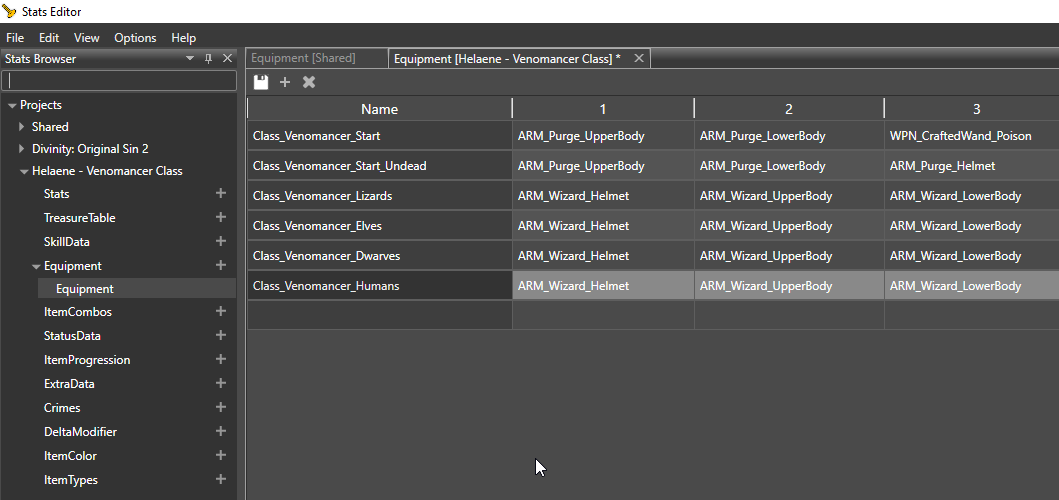Click the plus icon next to ItemCombos
The width and height of the screenshot is (1059, 500).
(x=221, y=312)
